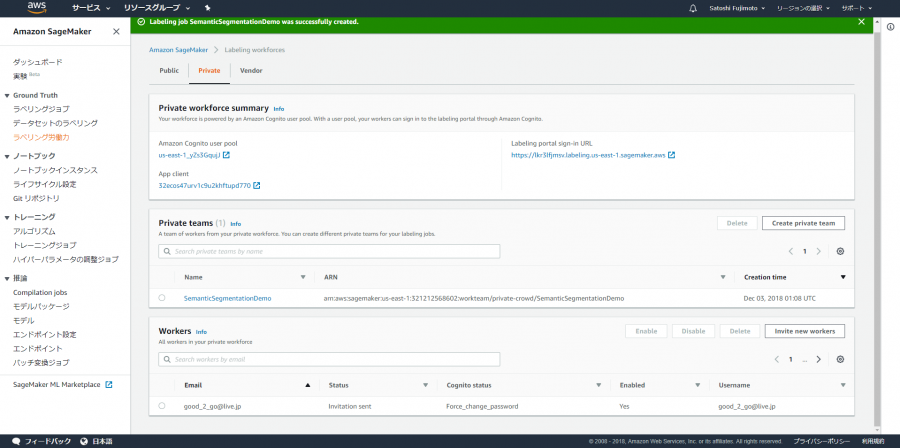This screenshot has height=448, width=900.
Task: Open the SemanticSegmentationDemo team link
Action: [x=227, y=298]
